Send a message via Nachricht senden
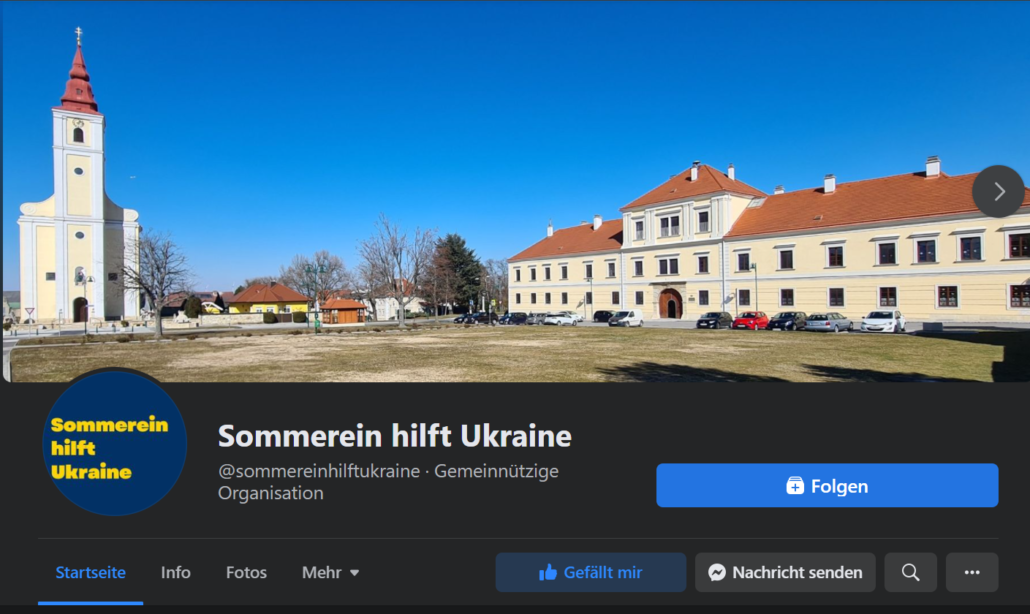The height and width of the screenshot is (614, 1030). (785, 573)
